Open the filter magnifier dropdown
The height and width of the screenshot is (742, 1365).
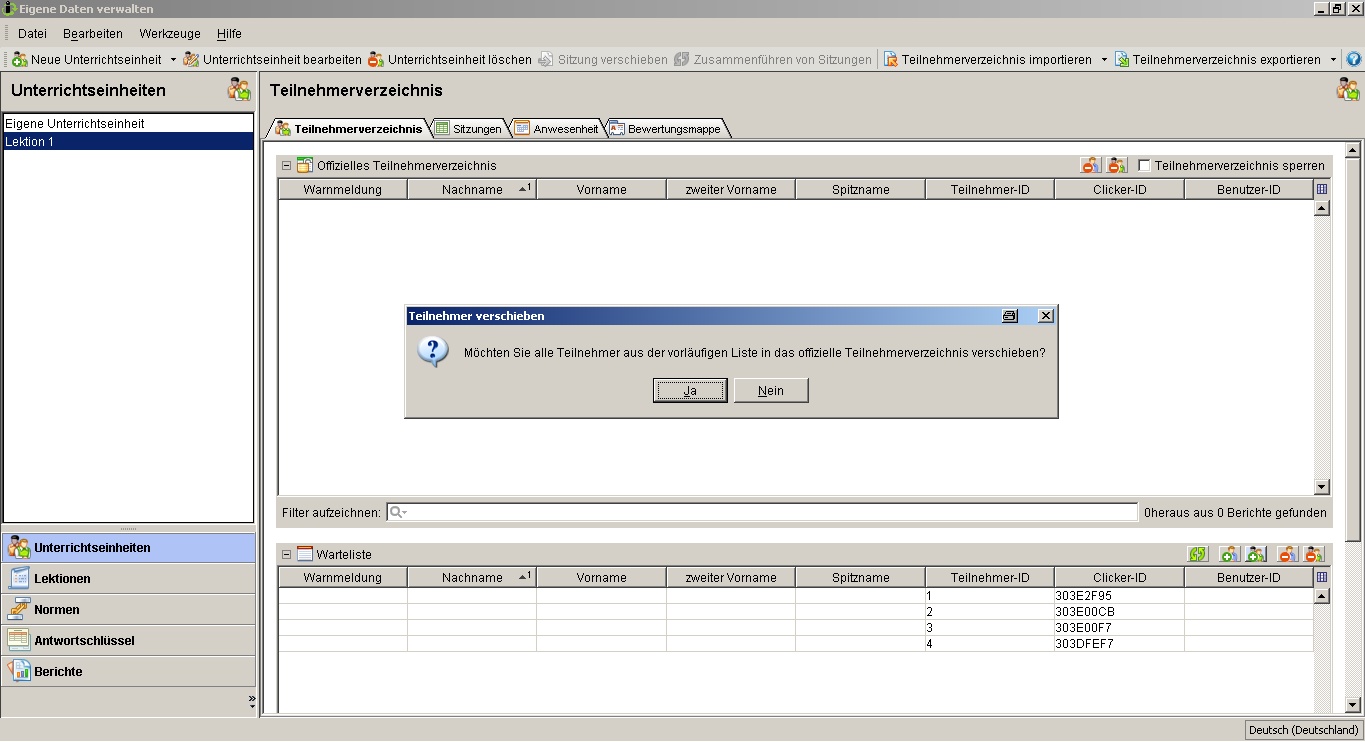(398, 512)
